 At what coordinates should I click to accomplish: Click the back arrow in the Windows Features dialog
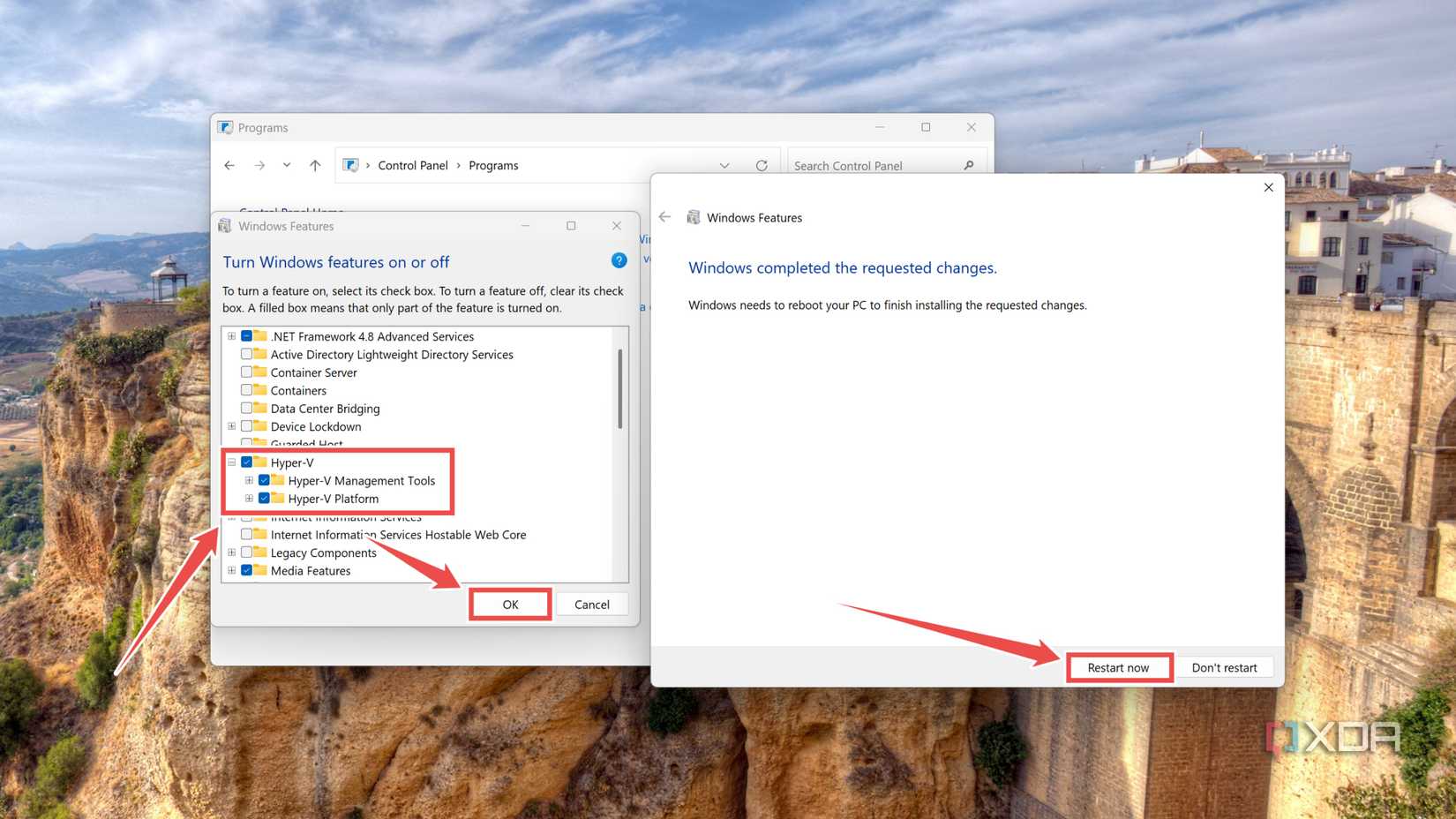(x=664, y=217)
